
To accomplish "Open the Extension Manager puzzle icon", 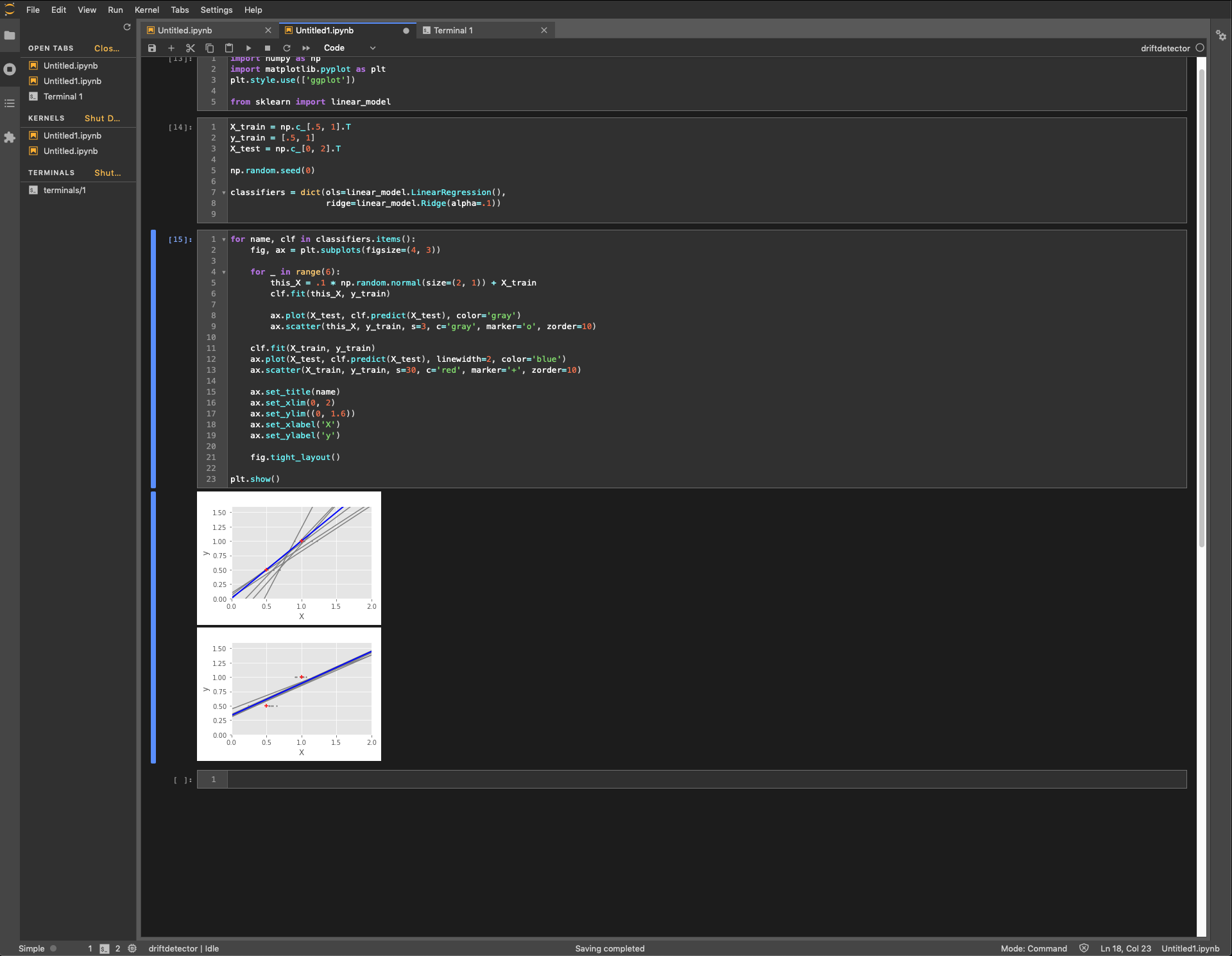I will (x=10, y=137).
